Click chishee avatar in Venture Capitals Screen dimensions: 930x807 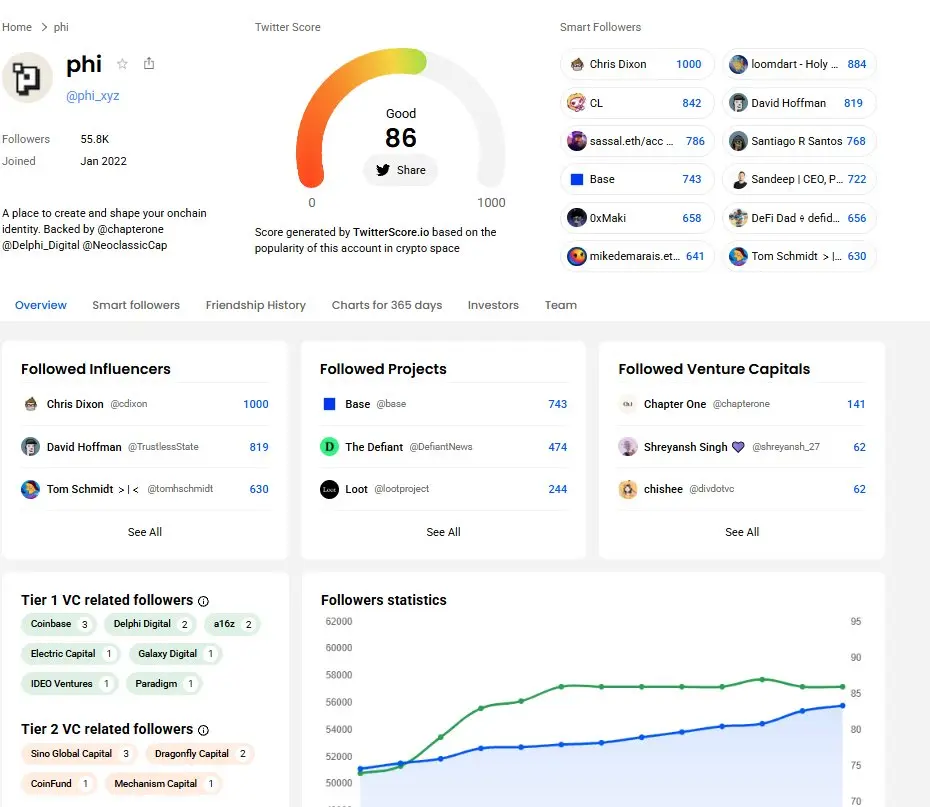(x=628, y=489)
